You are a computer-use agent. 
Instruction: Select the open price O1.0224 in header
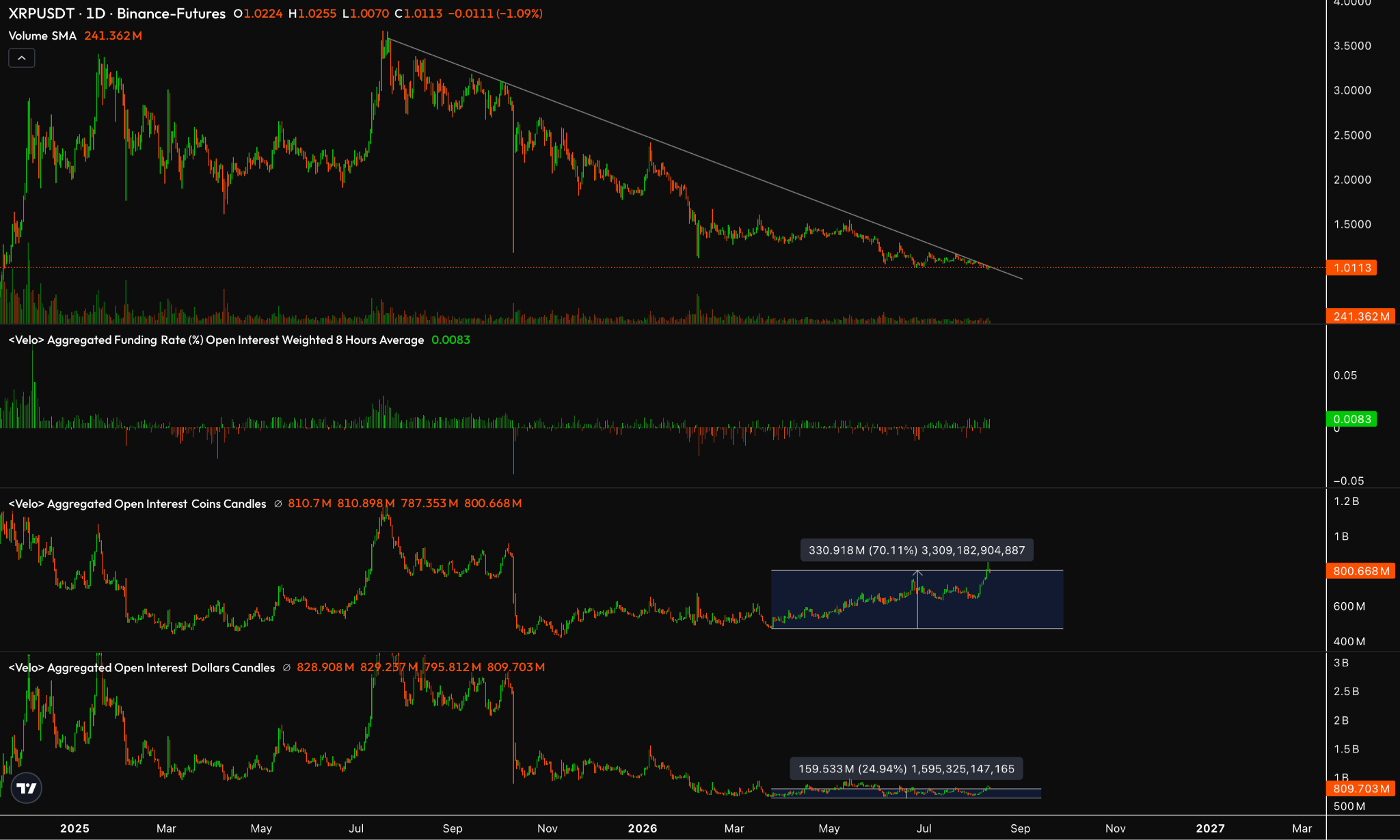[258, 14]
